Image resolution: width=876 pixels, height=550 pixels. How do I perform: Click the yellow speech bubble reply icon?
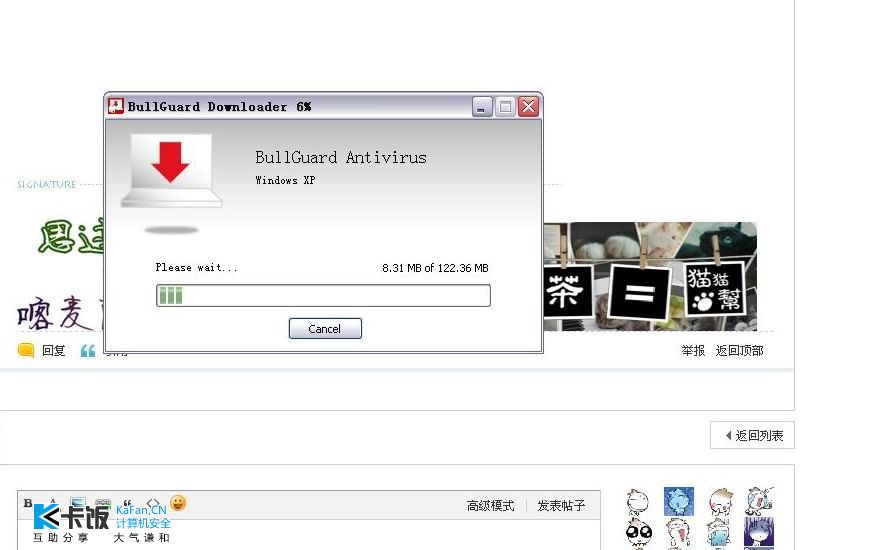pyautogui.click(x=26, y=350)
